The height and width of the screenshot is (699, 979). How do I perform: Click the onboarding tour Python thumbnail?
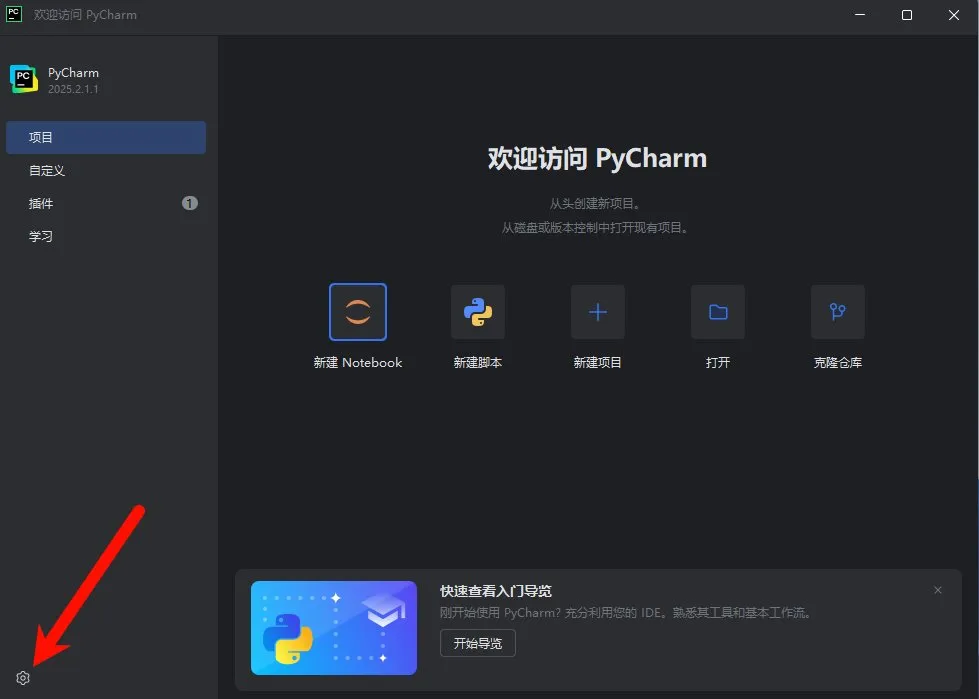click(334, 628)
